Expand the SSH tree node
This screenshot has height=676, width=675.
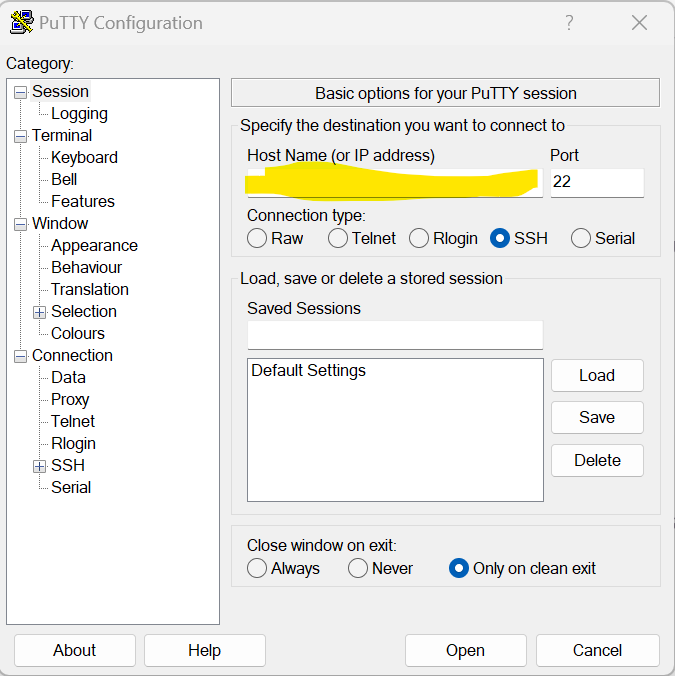(x=39, y=466)
